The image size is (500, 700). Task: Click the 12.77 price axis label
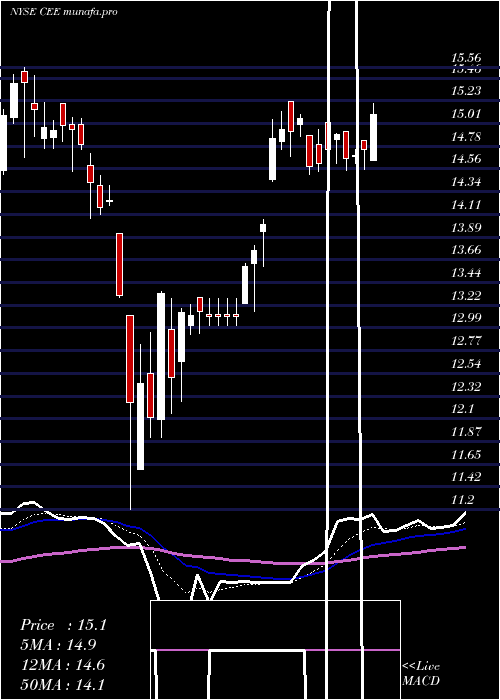click(x=466, y=341)
